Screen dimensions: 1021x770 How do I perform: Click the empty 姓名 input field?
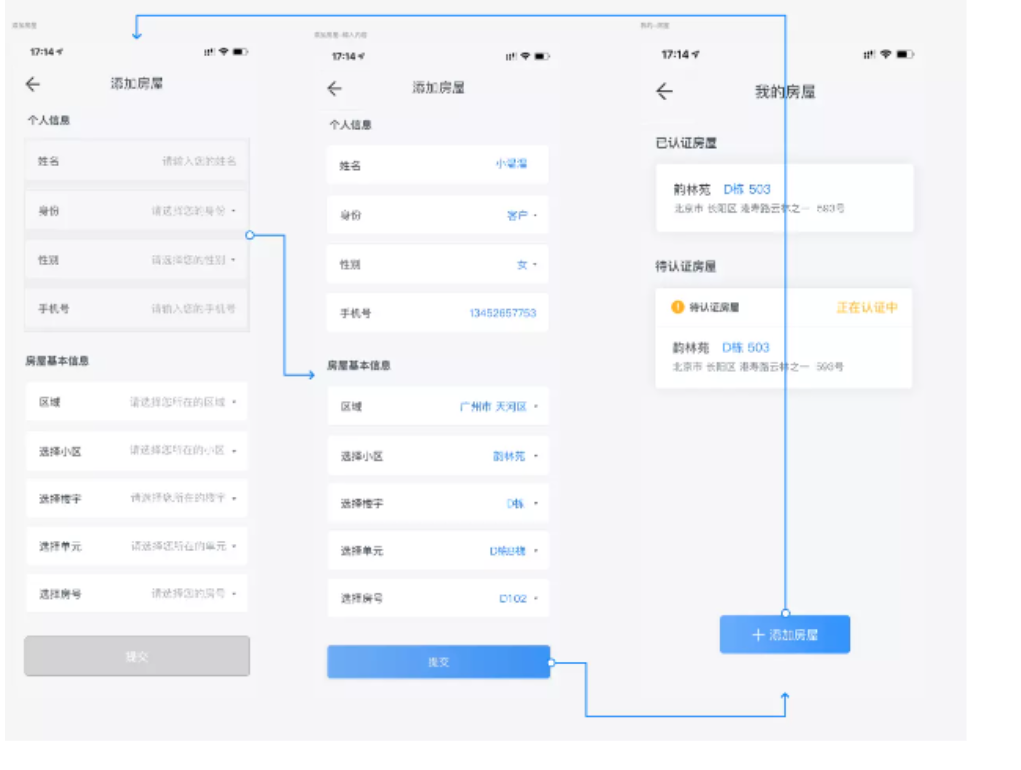point(136,160)
